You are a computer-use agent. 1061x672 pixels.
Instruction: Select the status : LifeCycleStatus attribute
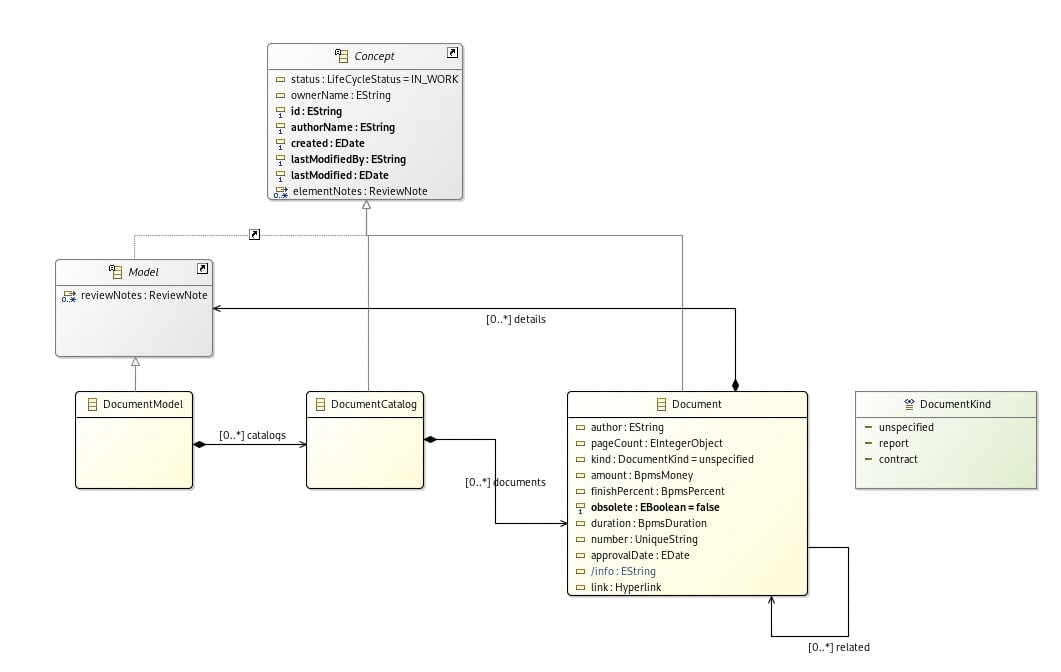[x=367, y=79]
